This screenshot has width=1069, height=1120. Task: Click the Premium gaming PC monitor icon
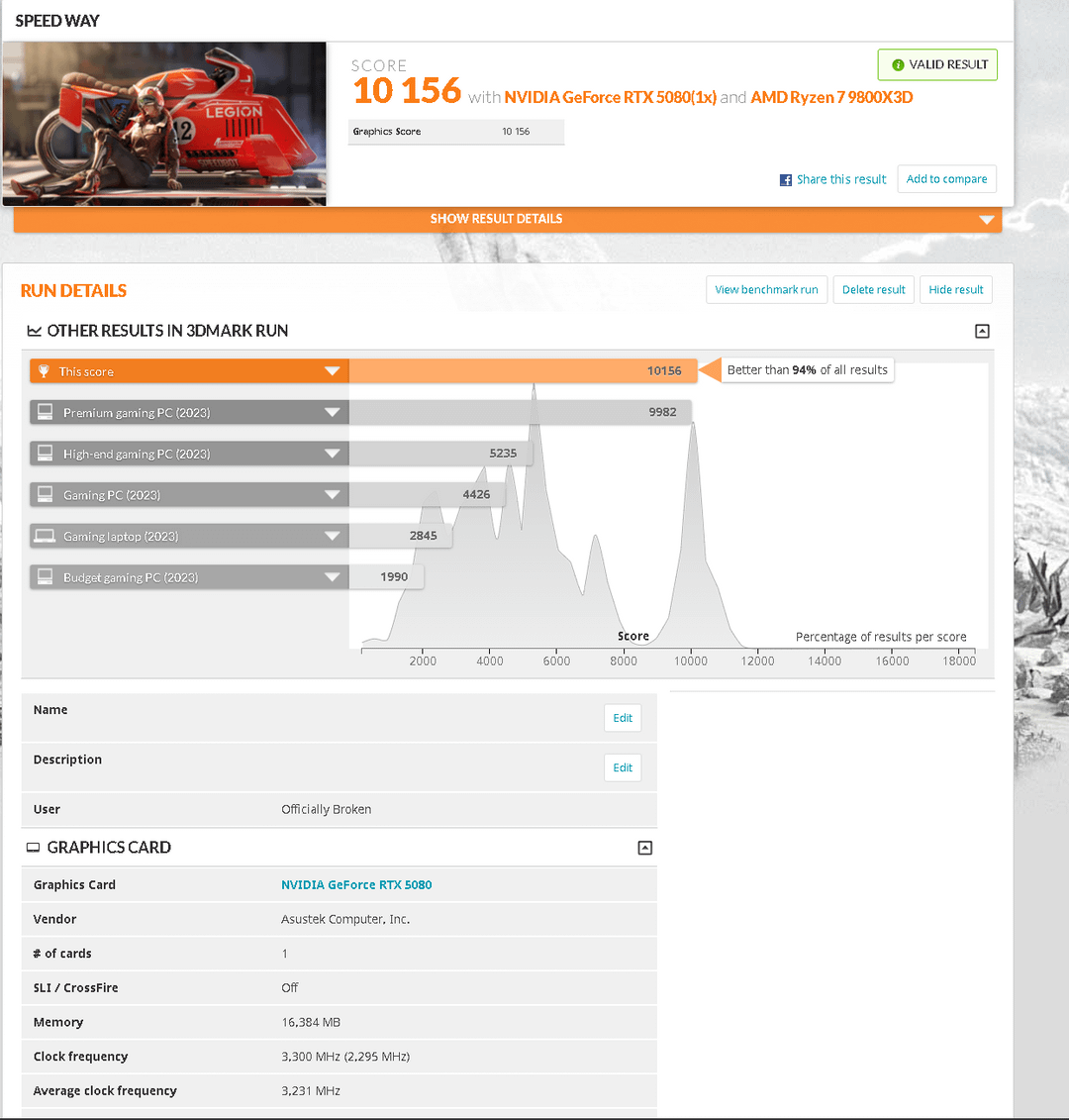(45, 412)
